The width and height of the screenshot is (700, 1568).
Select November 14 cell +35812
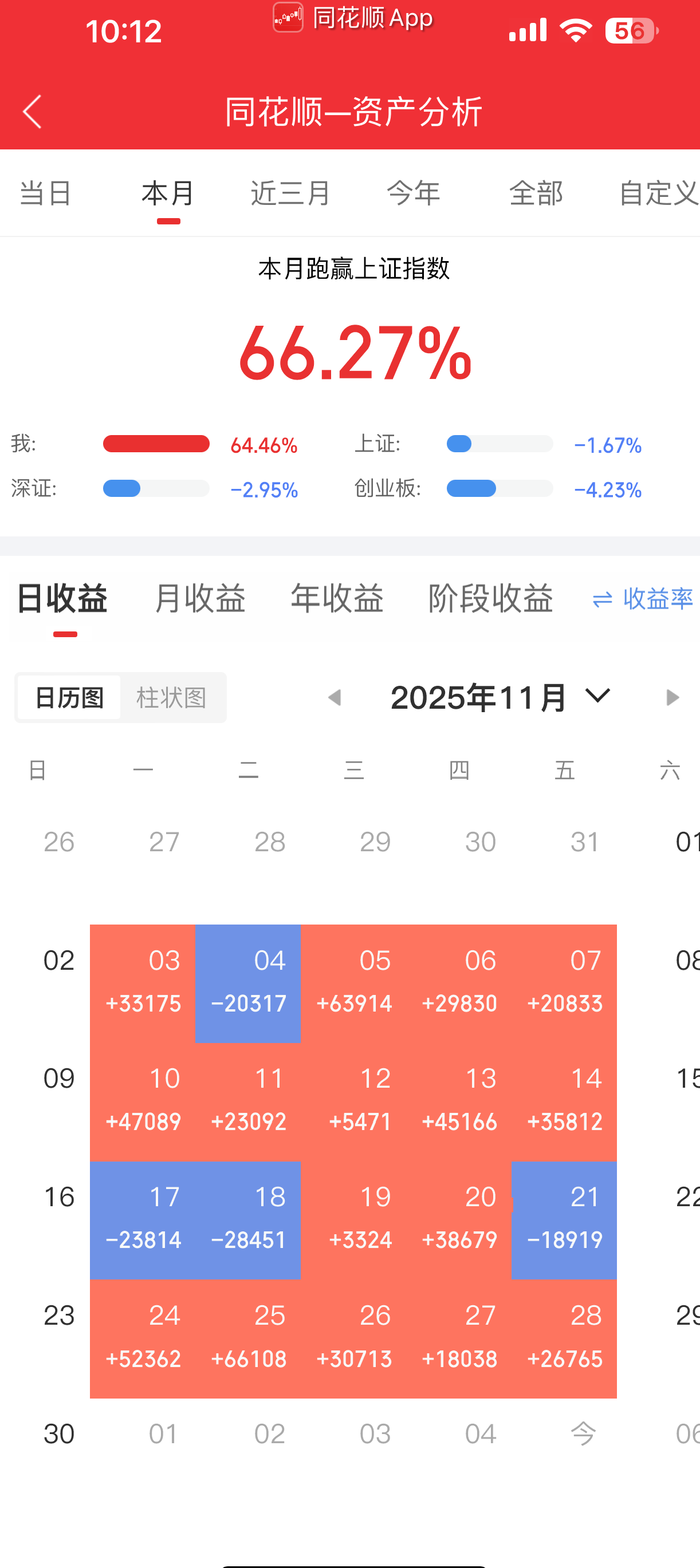(564, 1102)
